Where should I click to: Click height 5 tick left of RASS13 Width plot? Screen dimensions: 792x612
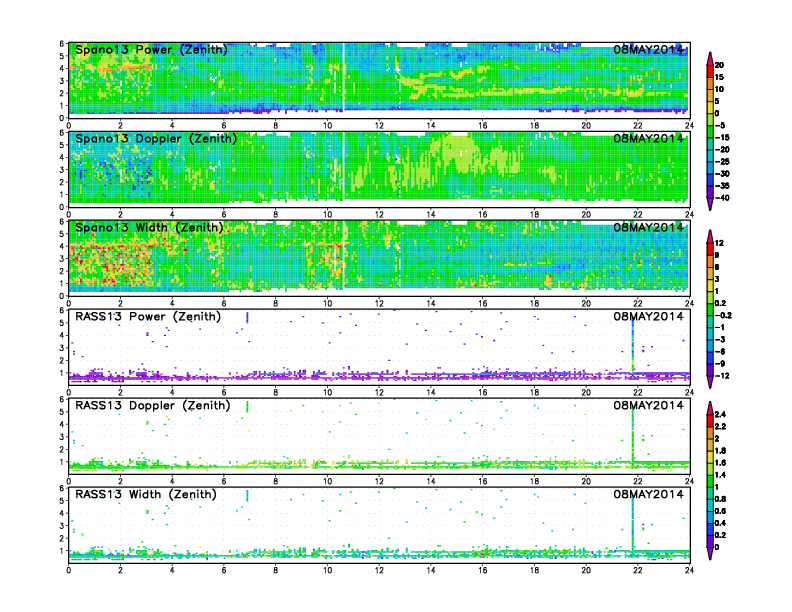62,501
